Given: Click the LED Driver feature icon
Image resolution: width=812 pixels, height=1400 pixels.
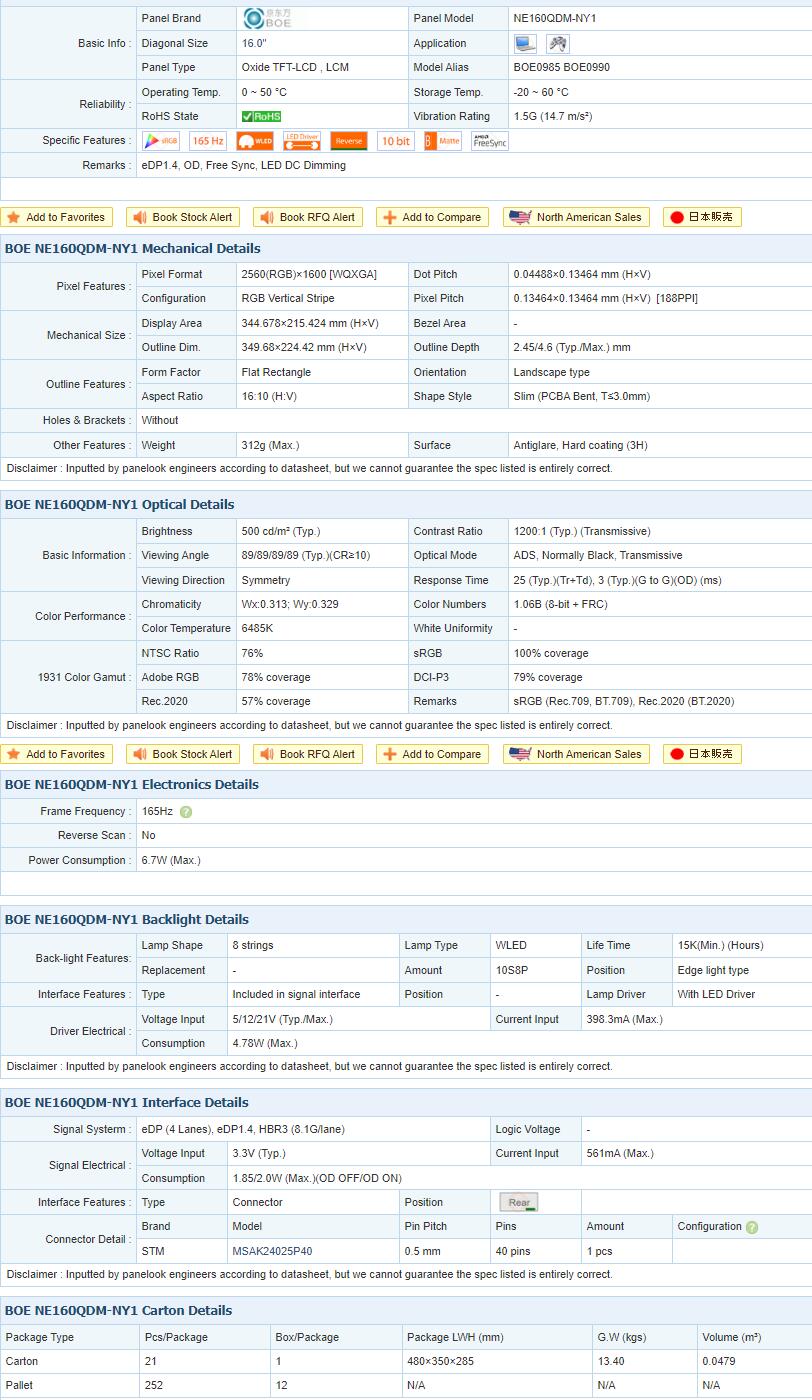Looking at the screenshot, I should (302, 141).
